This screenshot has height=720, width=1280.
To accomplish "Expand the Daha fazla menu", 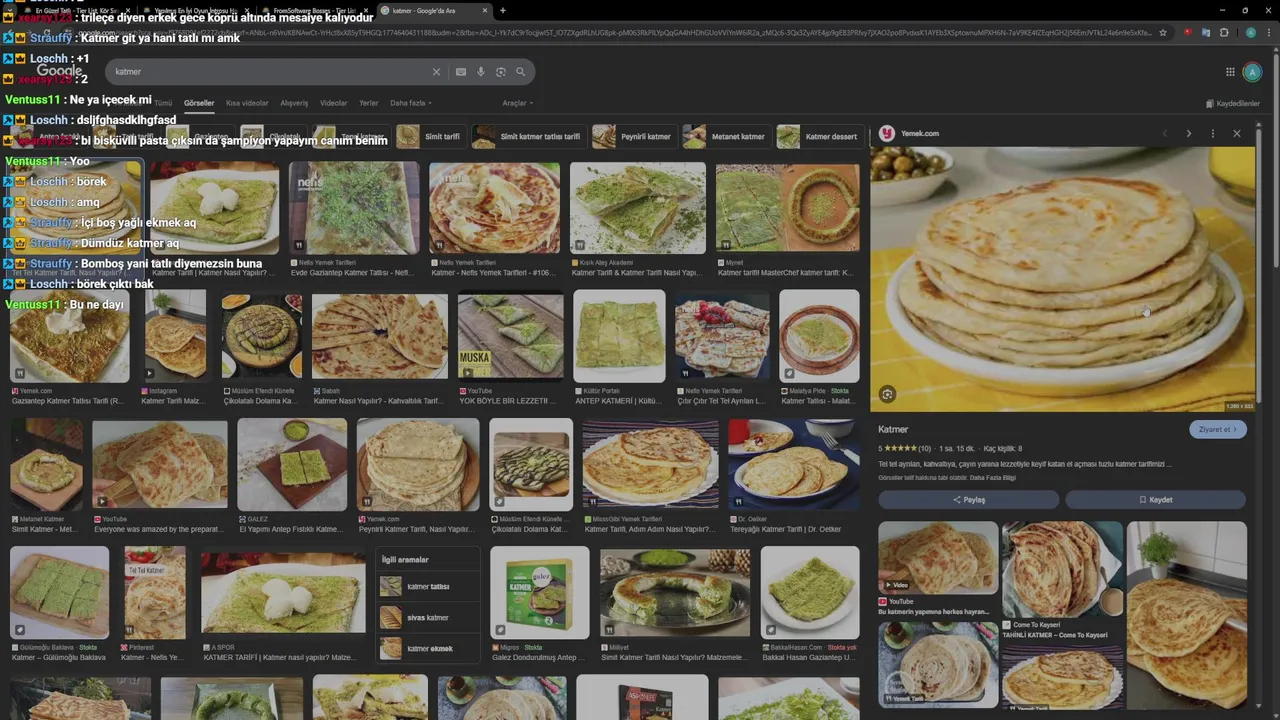I will [x=410, y=103].
